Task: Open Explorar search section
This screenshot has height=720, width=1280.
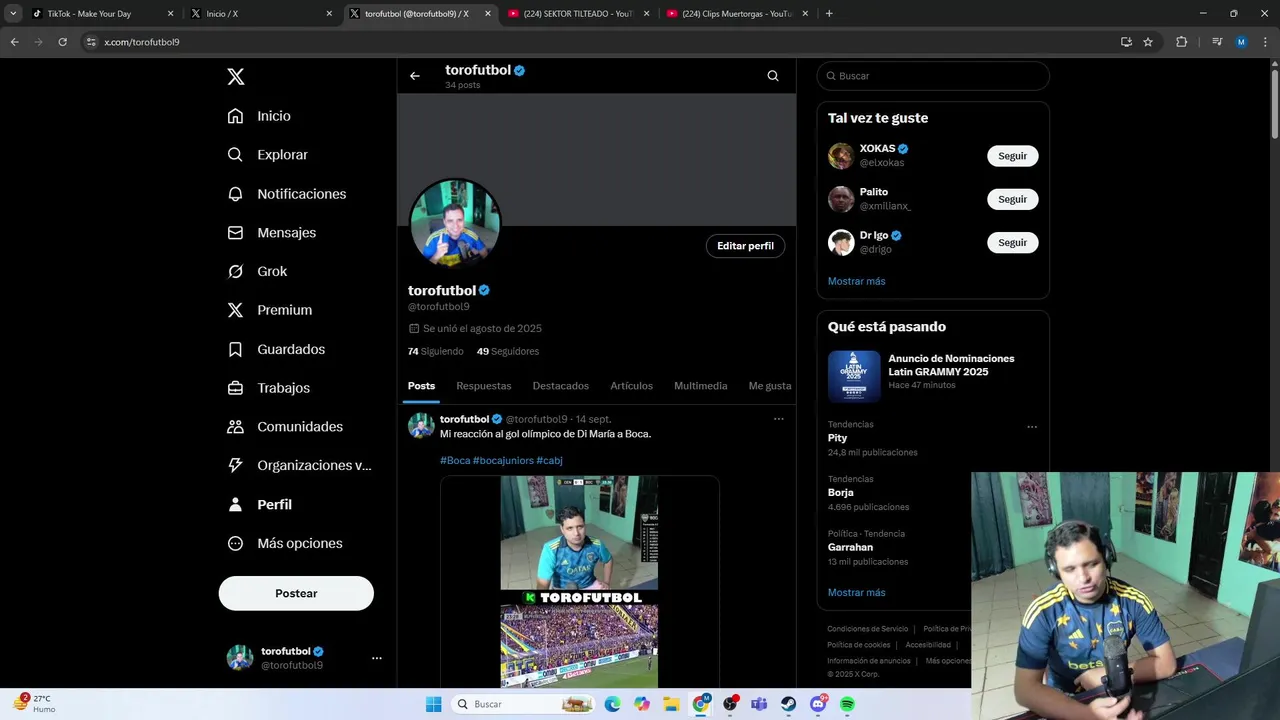Action: 267,155
